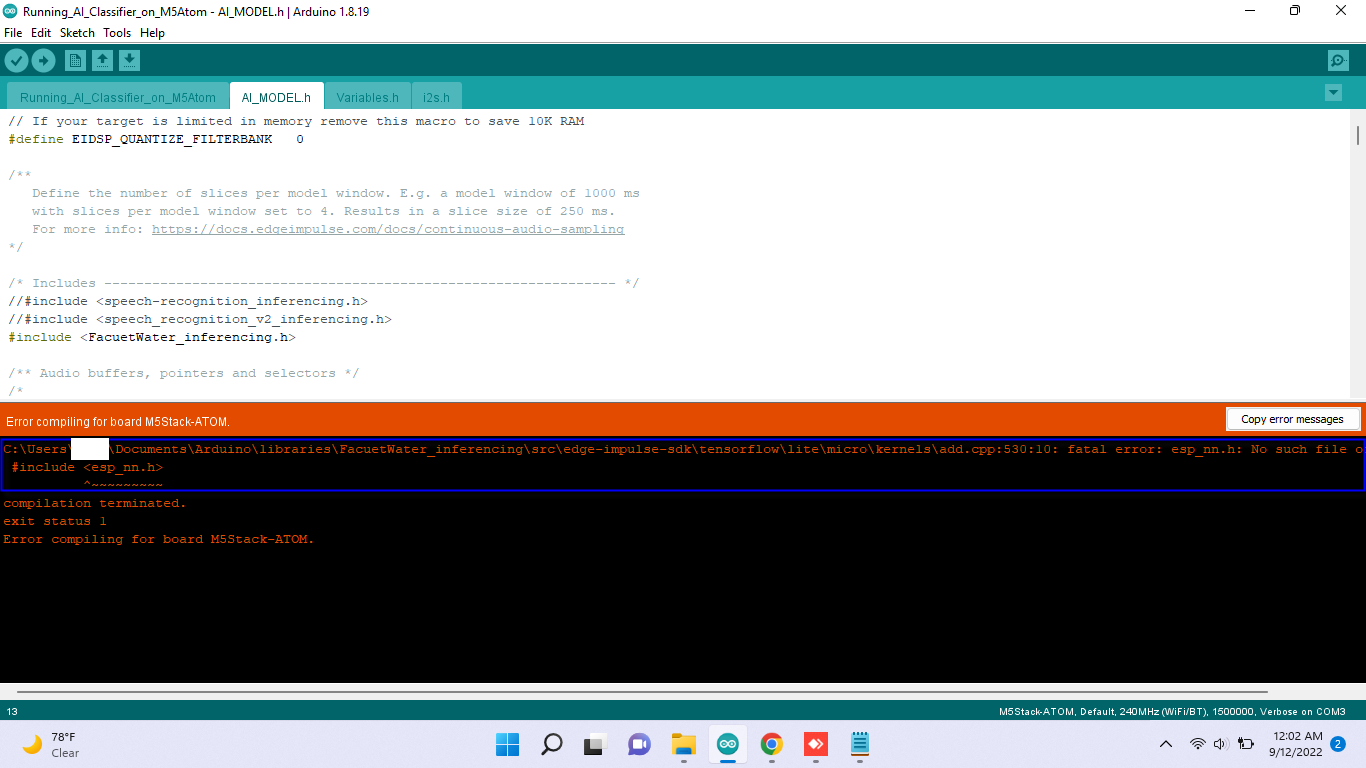Click the 'exit status 1' console line
The height and width of the screenshot is (768, 1366).
click(x=55, y=521)
